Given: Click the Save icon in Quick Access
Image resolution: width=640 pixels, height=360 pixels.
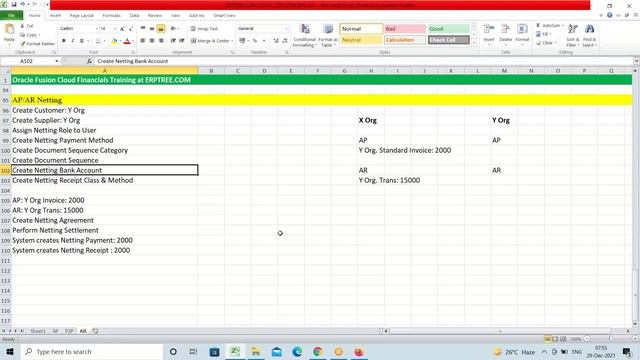Looking at the screenshot, I should [13, 4].
